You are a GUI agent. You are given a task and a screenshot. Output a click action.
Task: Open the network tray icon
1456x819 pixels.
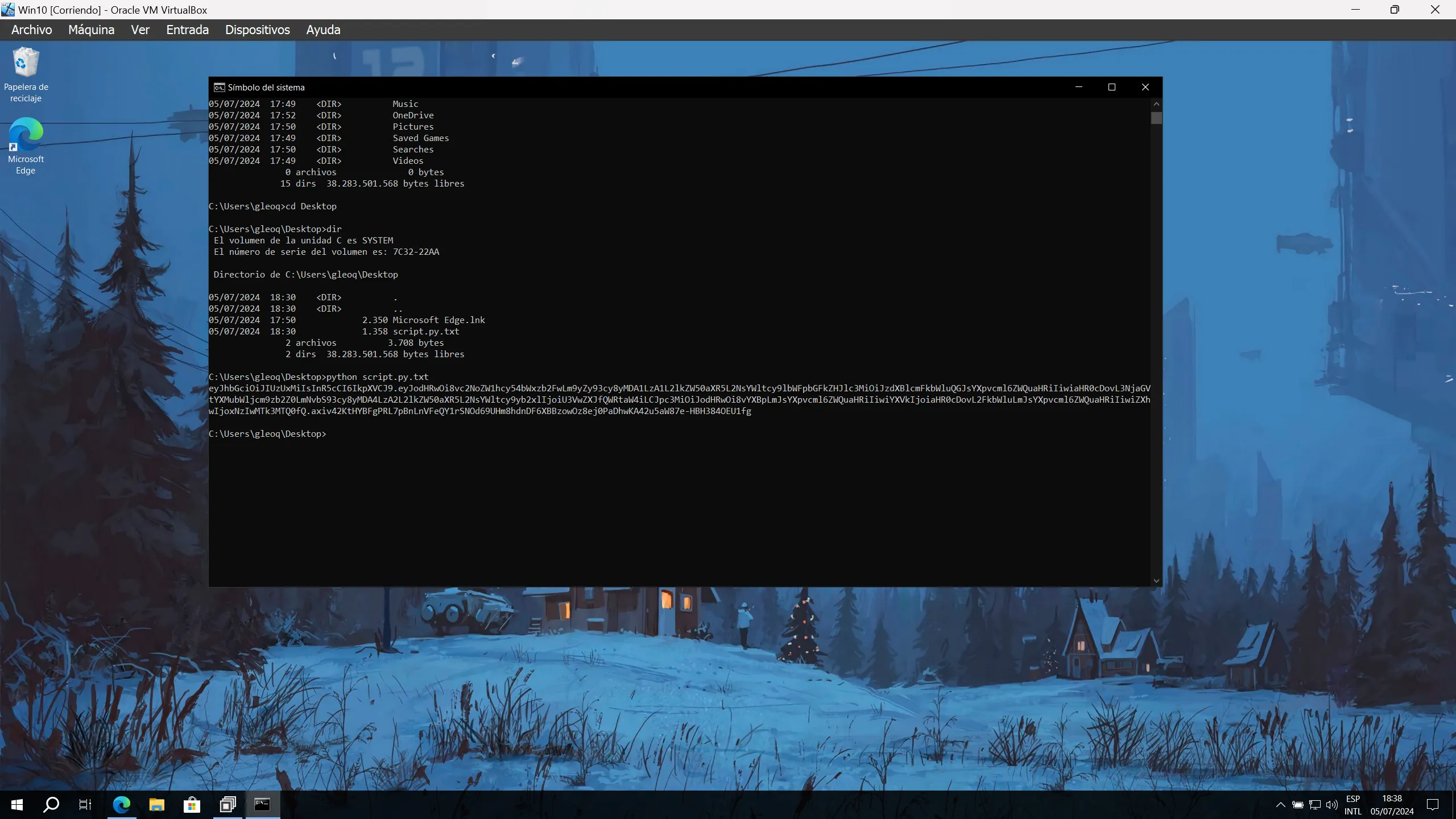[x=1315, y=805]
